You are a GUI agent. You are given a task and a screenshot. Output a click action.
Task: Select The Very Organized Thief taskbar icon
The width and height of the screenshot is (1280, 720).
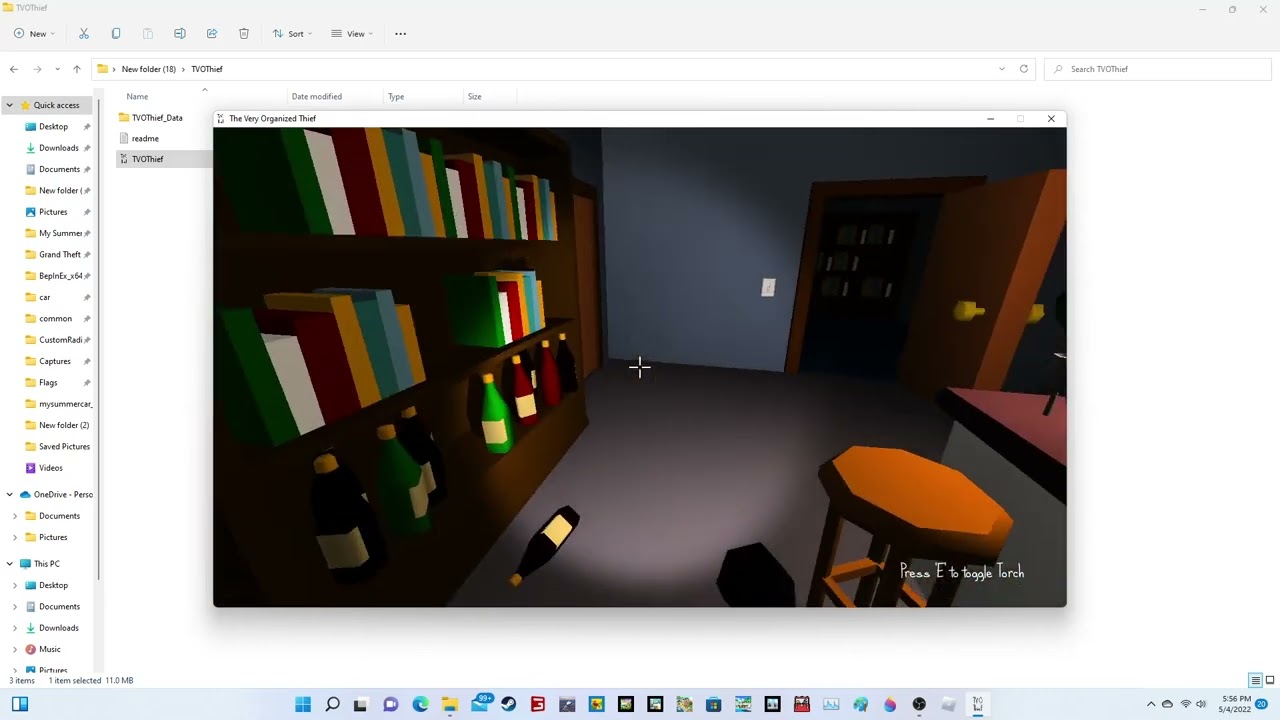(978, 705)
